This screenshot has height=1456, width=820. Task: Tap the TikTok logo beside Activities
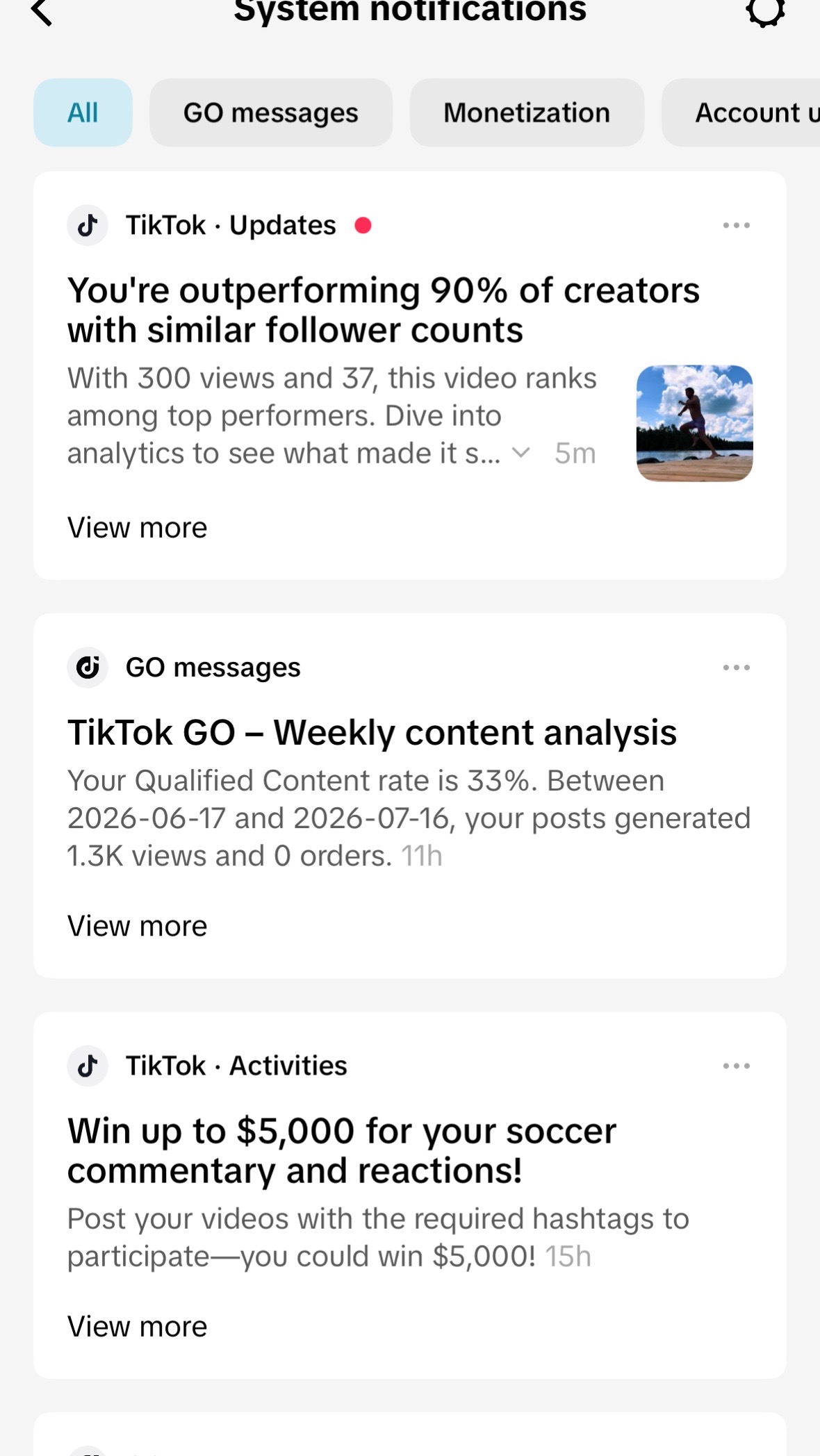88,1066
